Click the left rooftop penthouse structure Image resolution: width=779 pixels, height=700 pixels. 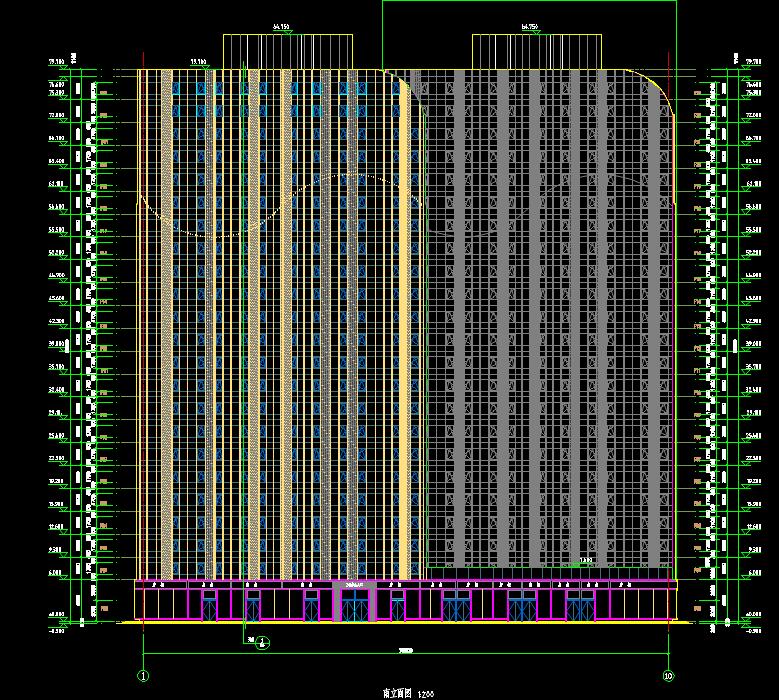(288, 52)
